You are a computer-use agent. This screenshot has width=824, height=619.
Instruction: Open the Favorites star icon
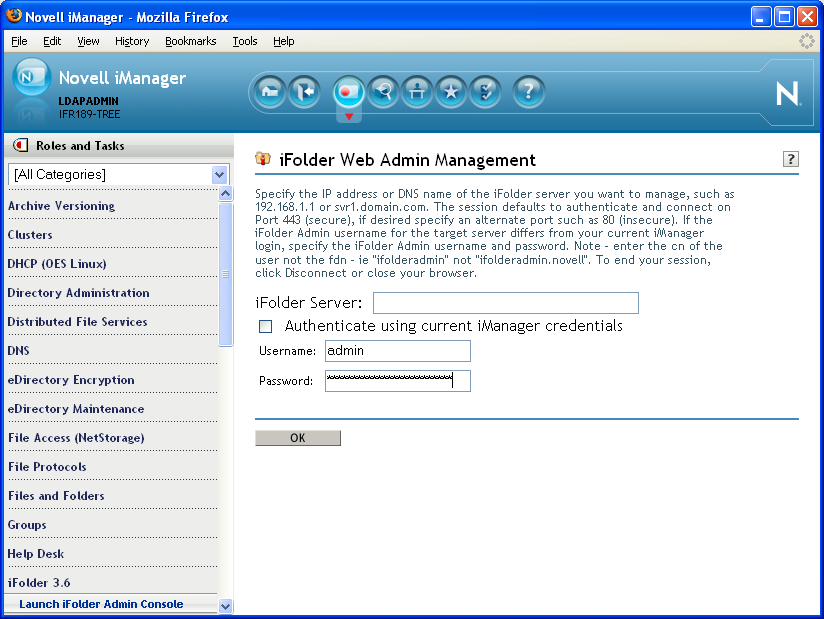click(451, 92)
